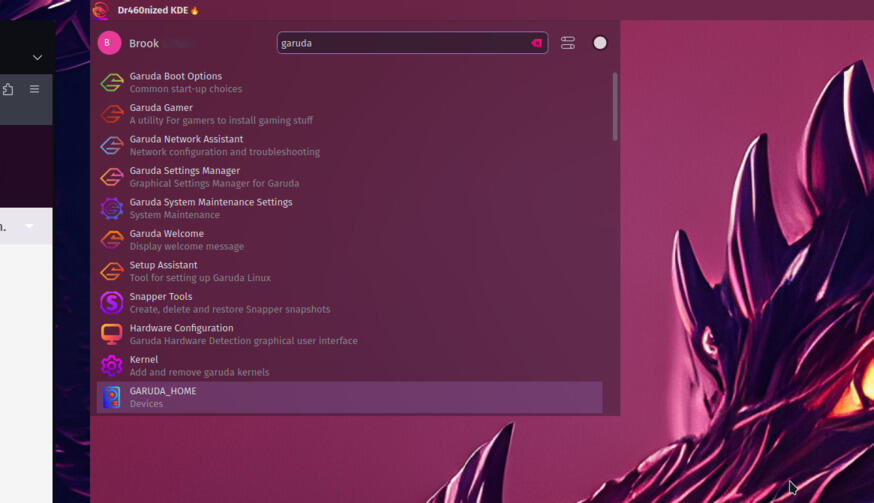Click 'Garuda Hardware Detection graphical user interface'
Screen dimensions: 874x503
coord(244,341)
